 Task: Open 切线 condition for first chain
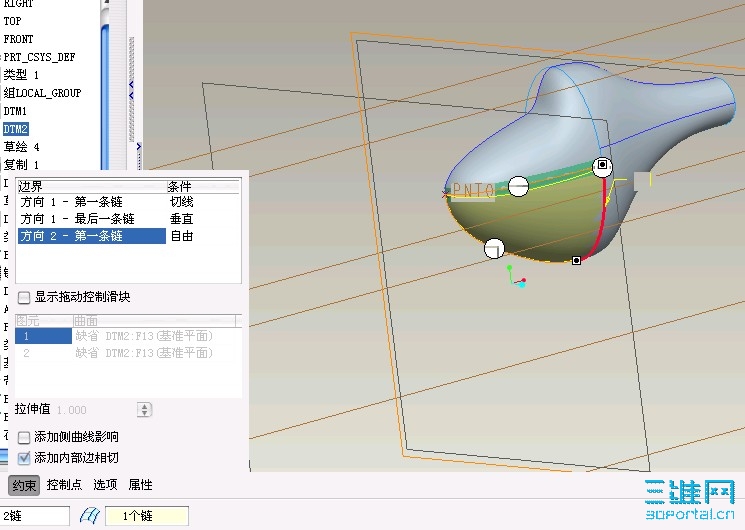tap(181, 202)
